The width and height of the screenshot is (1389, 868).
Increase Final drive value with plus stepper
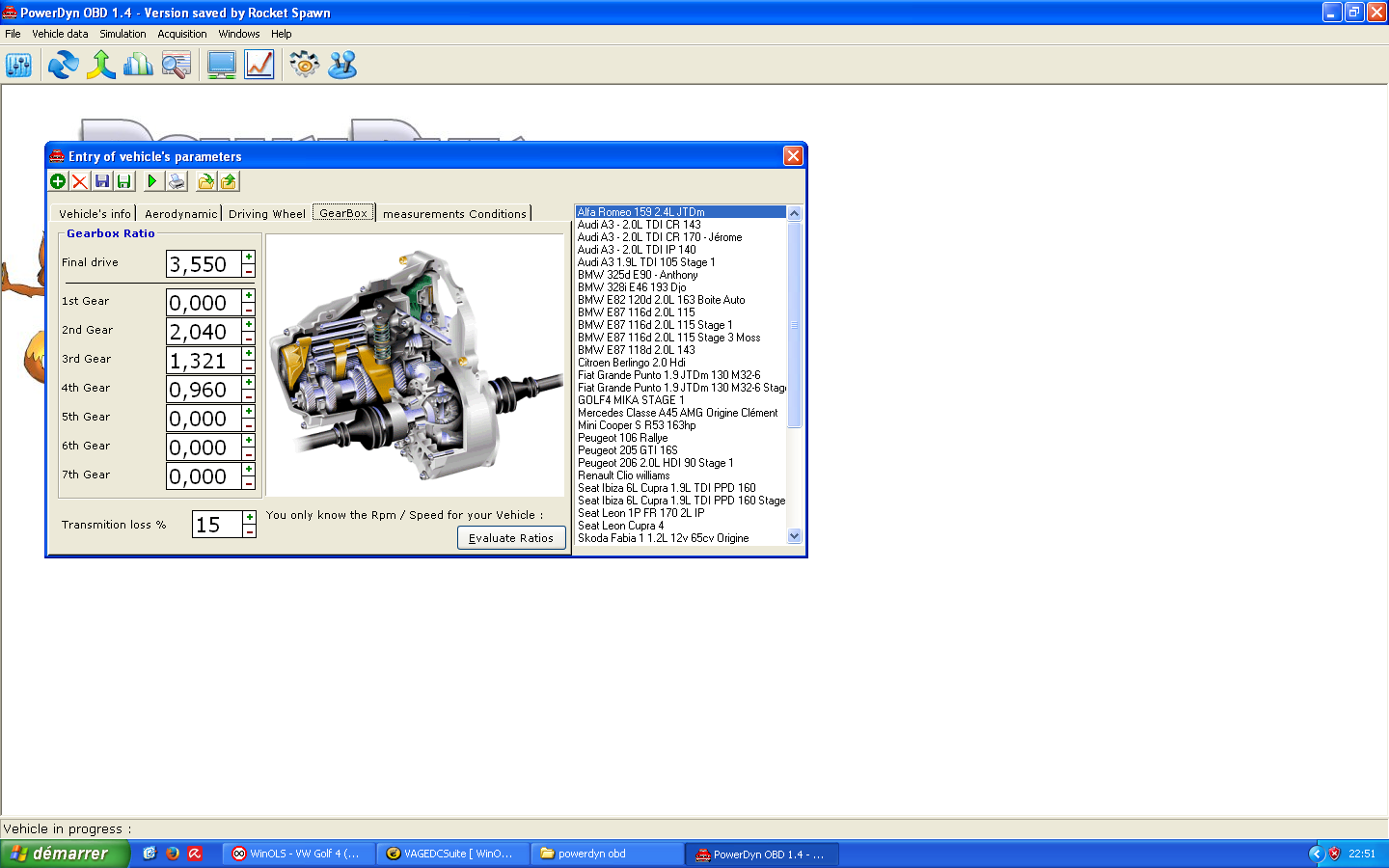[248, 257]
